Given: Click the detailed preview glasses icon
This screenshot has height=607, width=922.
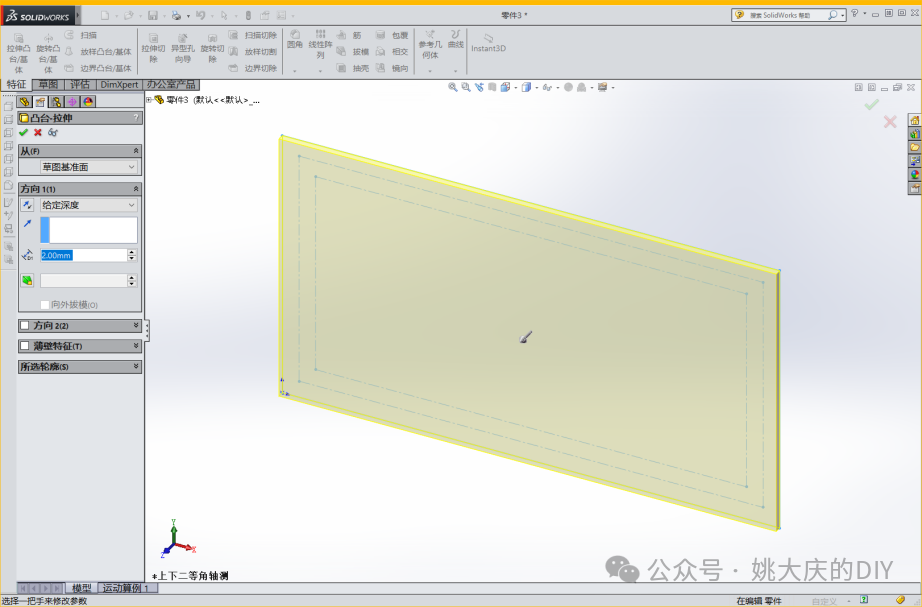Looking at the screenshot, I should tap(53, 132).
